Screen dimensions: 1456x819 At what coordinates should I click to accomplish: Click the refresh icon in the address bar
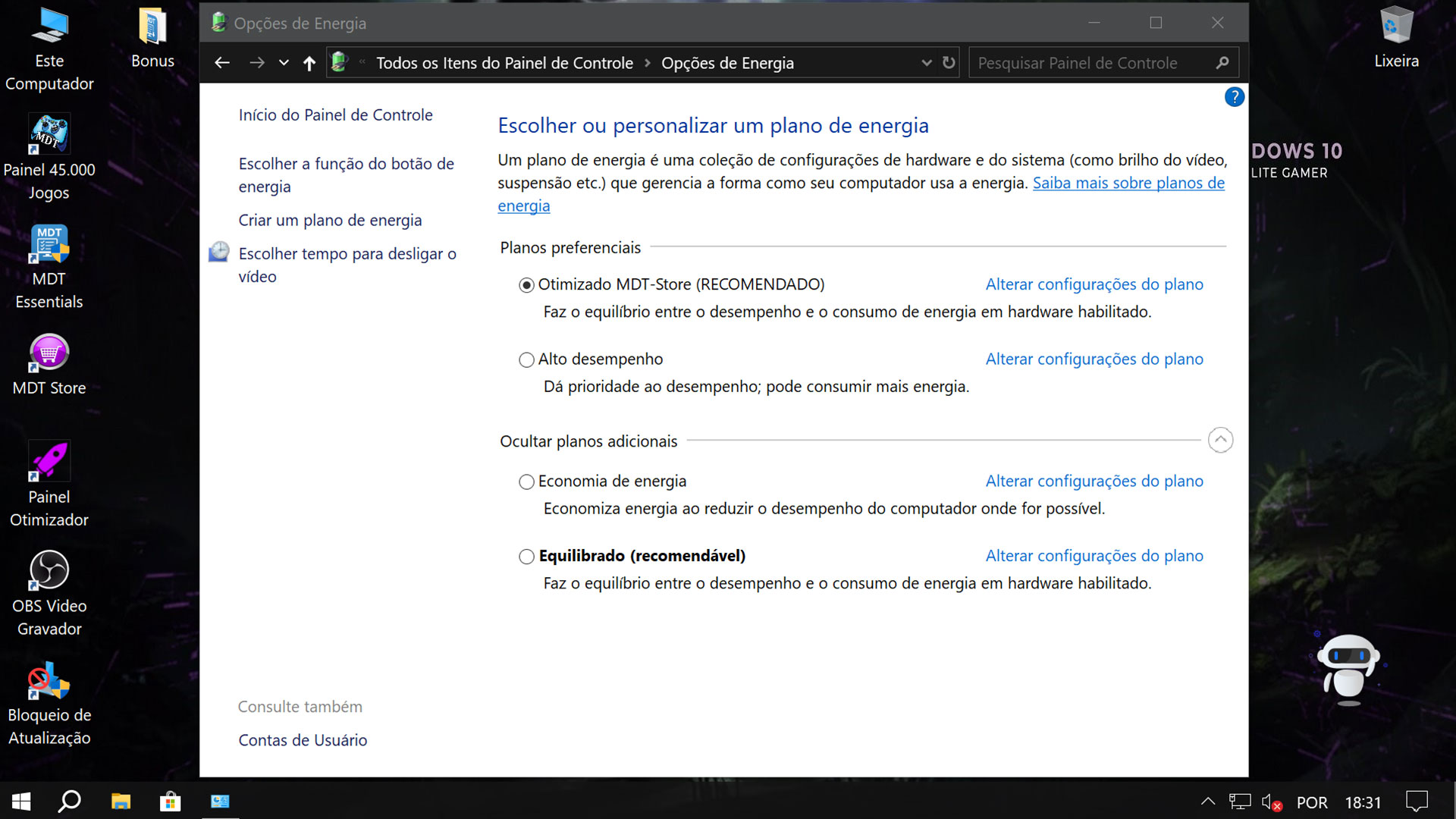[x=949, y=63]
